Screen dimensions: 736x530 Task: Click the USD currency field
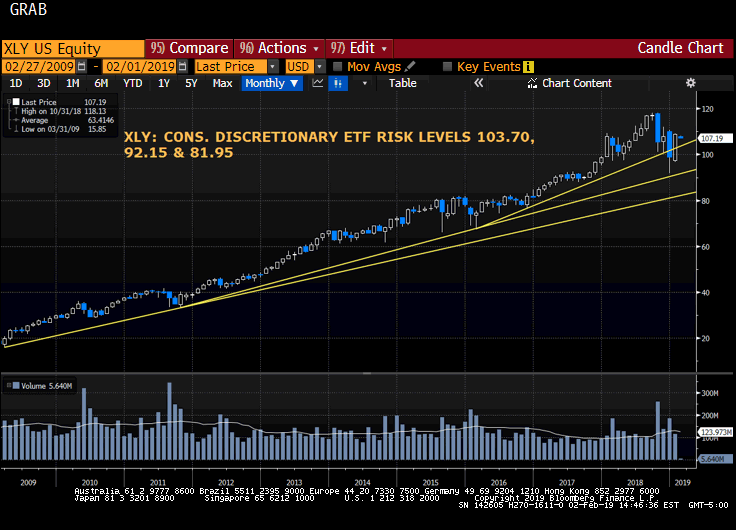(x=299, y=67)
